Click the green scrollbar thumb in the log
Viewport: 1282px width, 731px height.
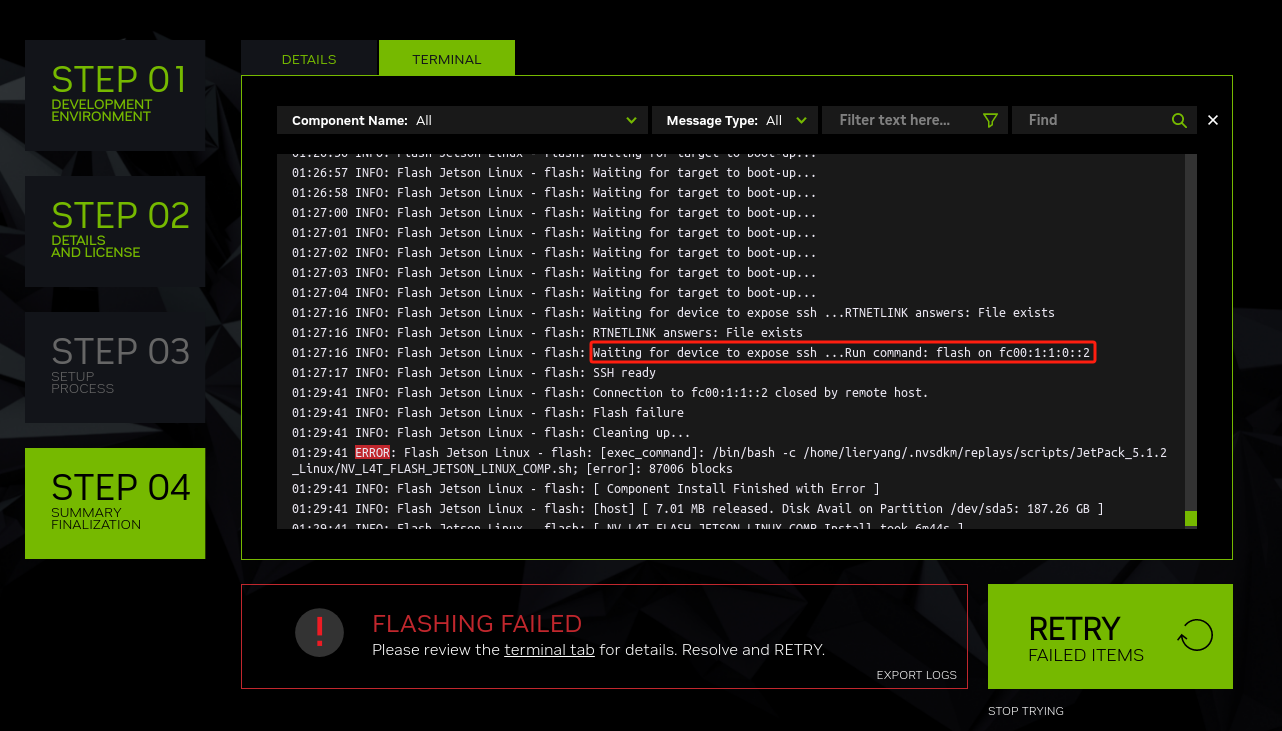(x=1191, y=519)
